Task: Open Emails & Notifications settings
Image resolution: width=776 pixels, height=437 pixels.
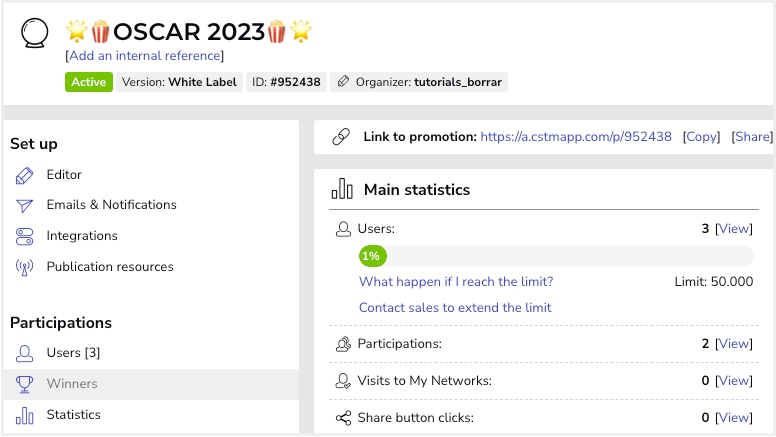Action: (x=111, y=205)
